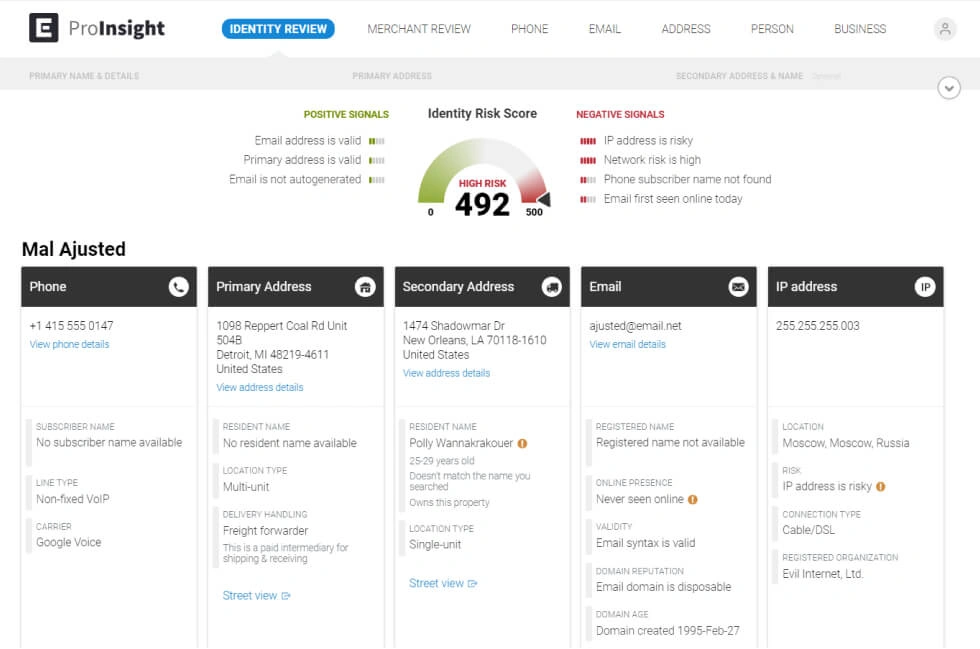The height and width of the screenshot is (649, 980).
Task: Click View address details for Secondary Address
Action: point(446,373)
